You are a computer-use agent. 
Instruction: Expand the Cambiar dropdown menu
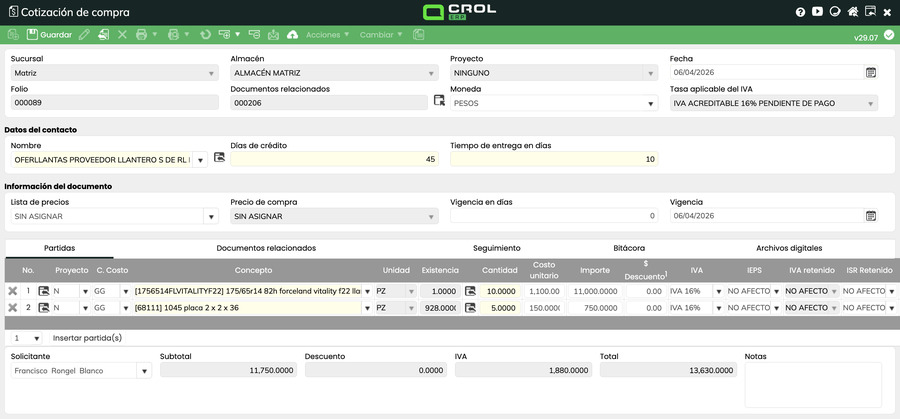point(380,34)
